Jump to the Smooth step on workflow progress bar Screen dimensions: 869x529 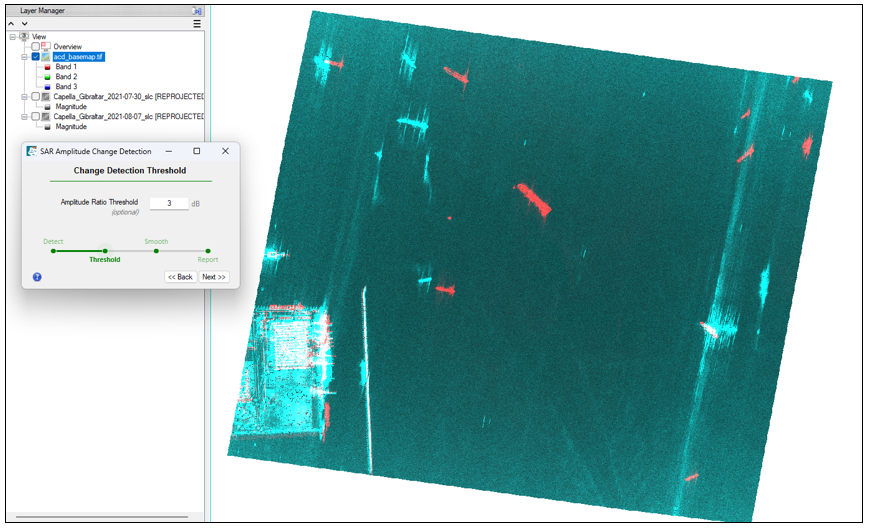(156, 251)
